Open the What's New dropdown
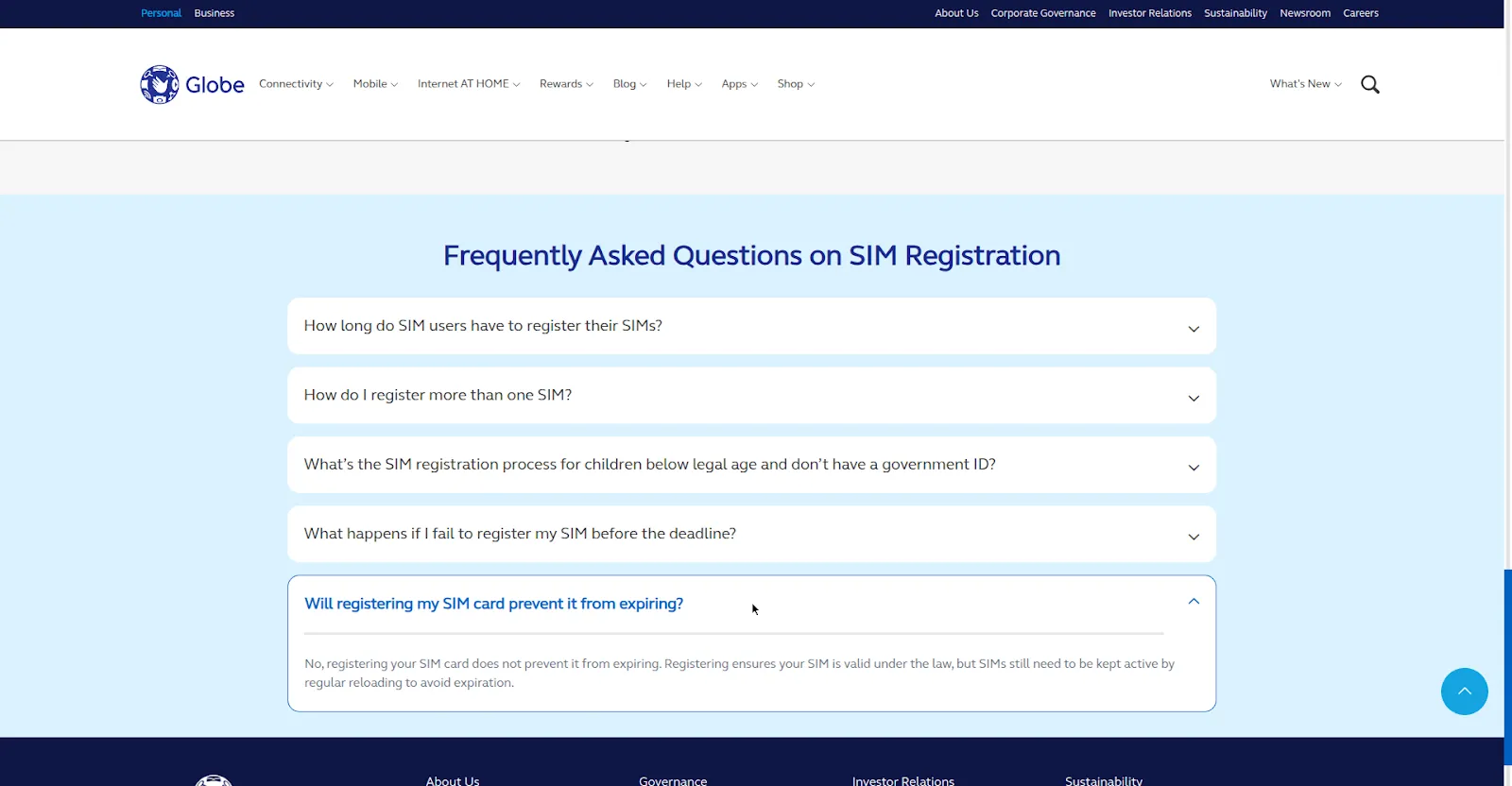1512x786 pixels. tap(1306, 84)
